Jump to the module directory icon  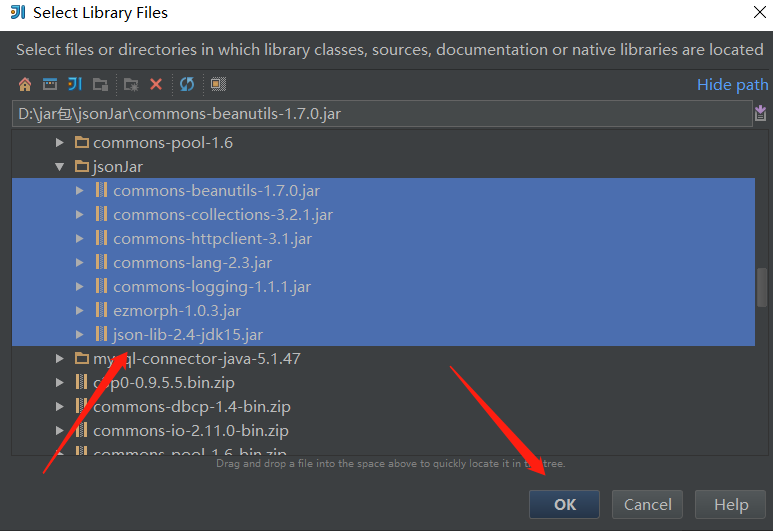(100, 85)
